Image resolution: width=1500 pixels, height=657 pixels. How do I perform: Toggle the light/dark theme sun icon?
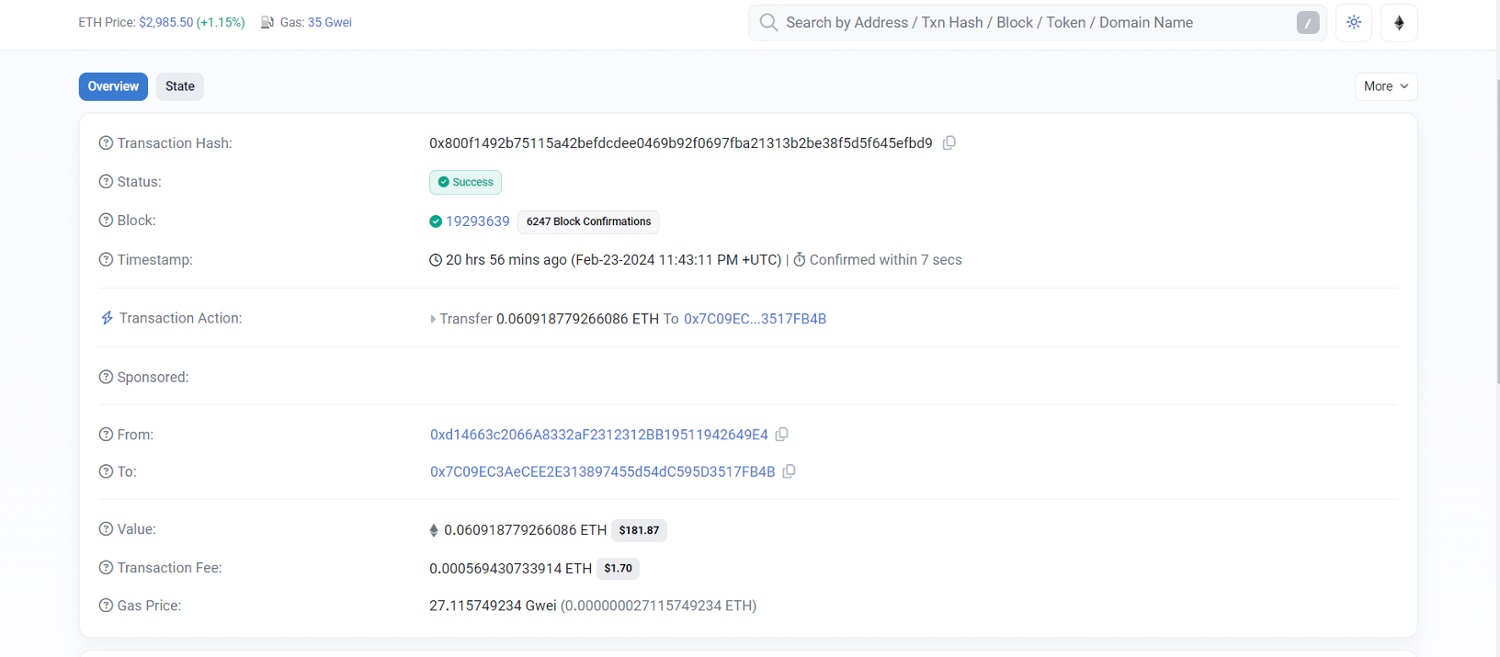point(1354,23)
